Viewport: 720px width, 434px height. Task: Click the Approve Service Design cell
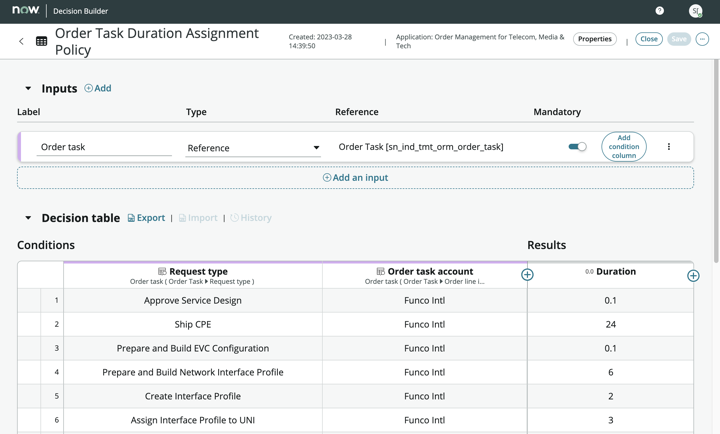[x=193, y=300]
